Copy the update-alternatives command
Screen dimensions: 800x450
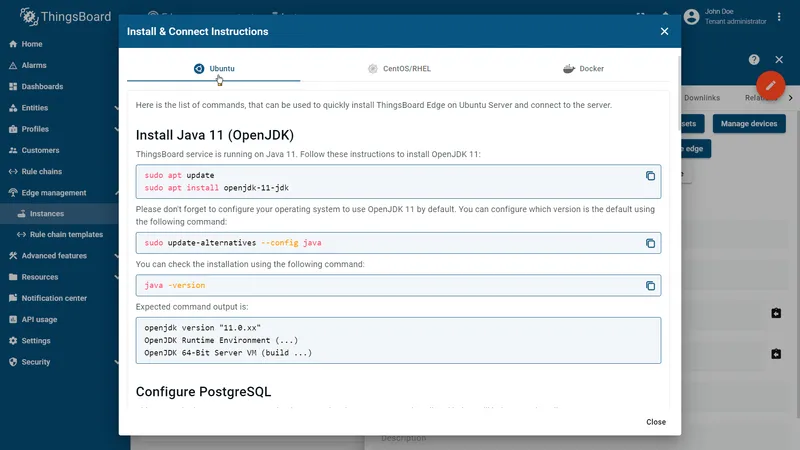(x=650, y=243)
